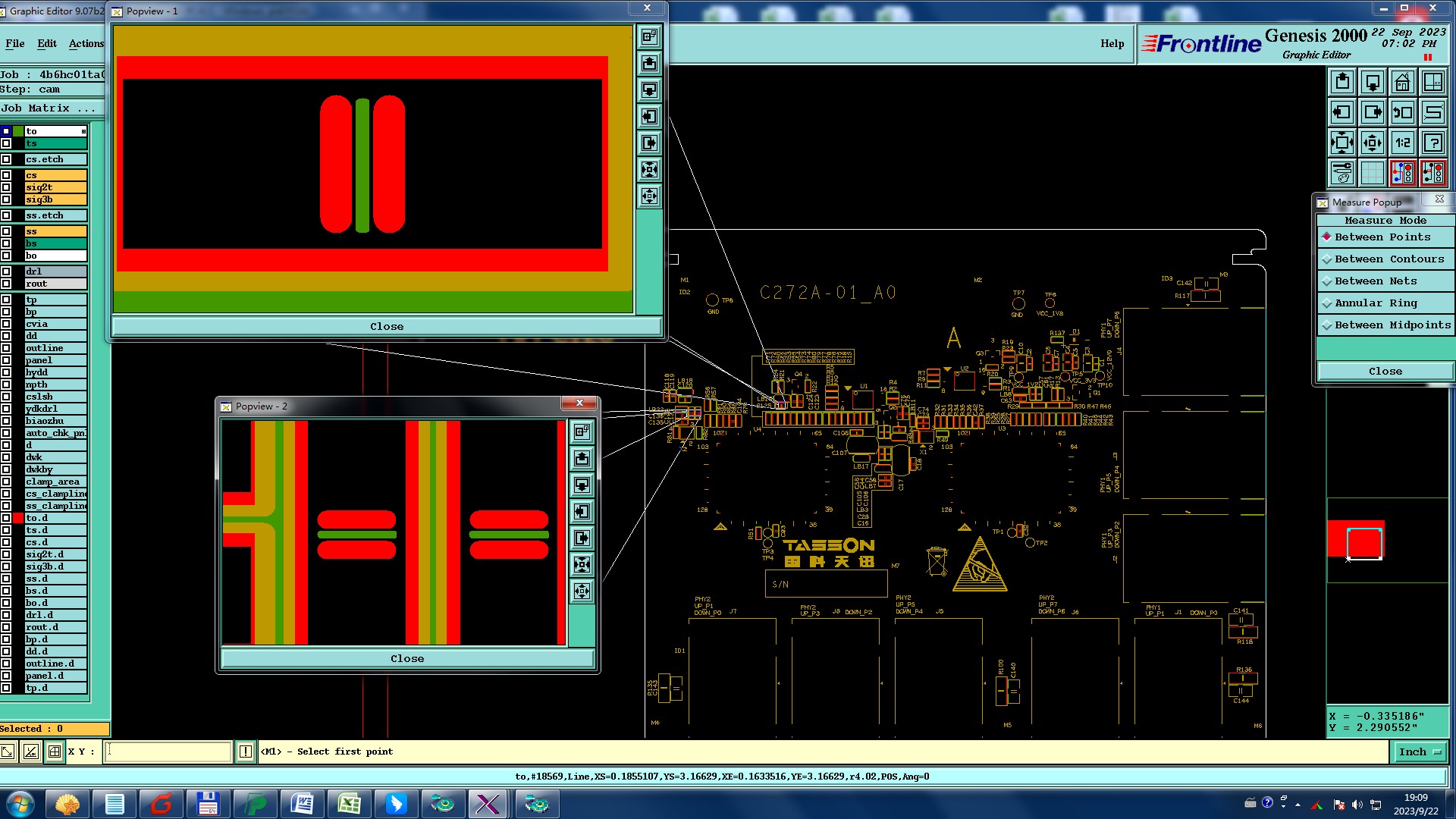The width and height of the screenshot is (1456, 819).
Task: Click the 1:2 zoom scale icon
Action: pos(1402,143)
